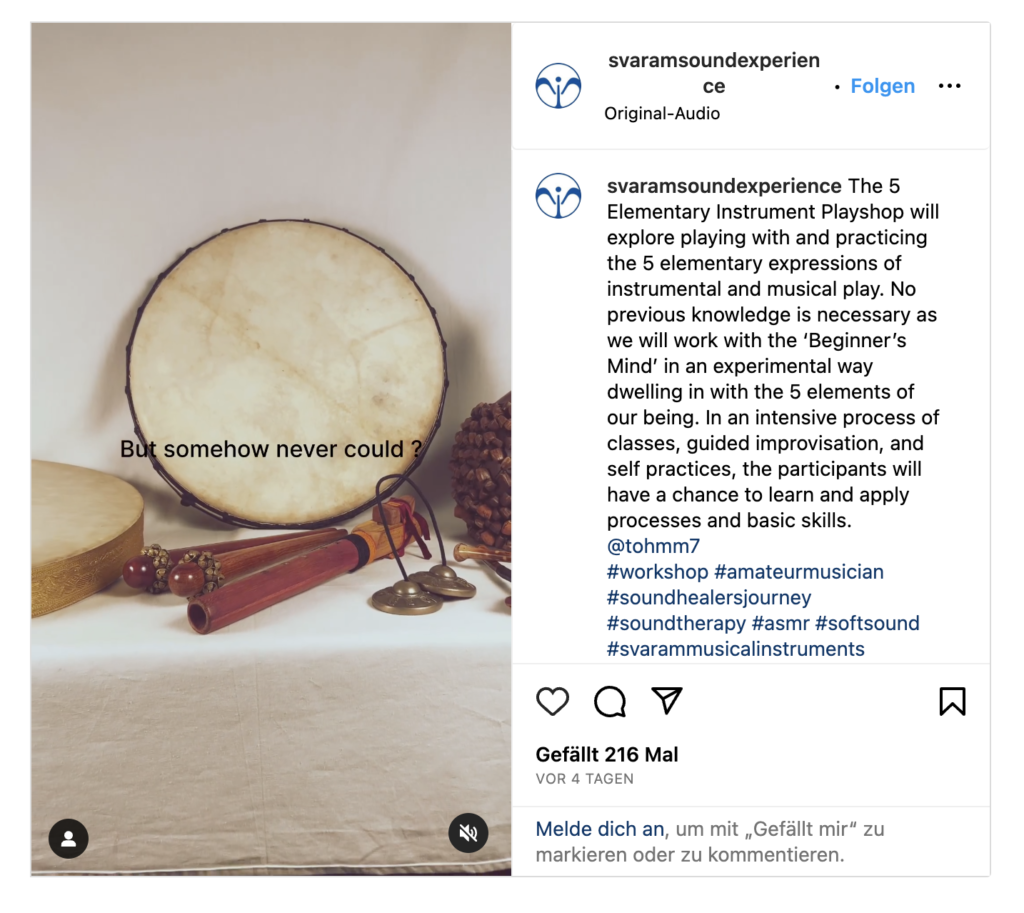Click the header profile avatar logo
Image resolution: width=1024 pixels, height=913 pixels.
click(x=558, y=86)
